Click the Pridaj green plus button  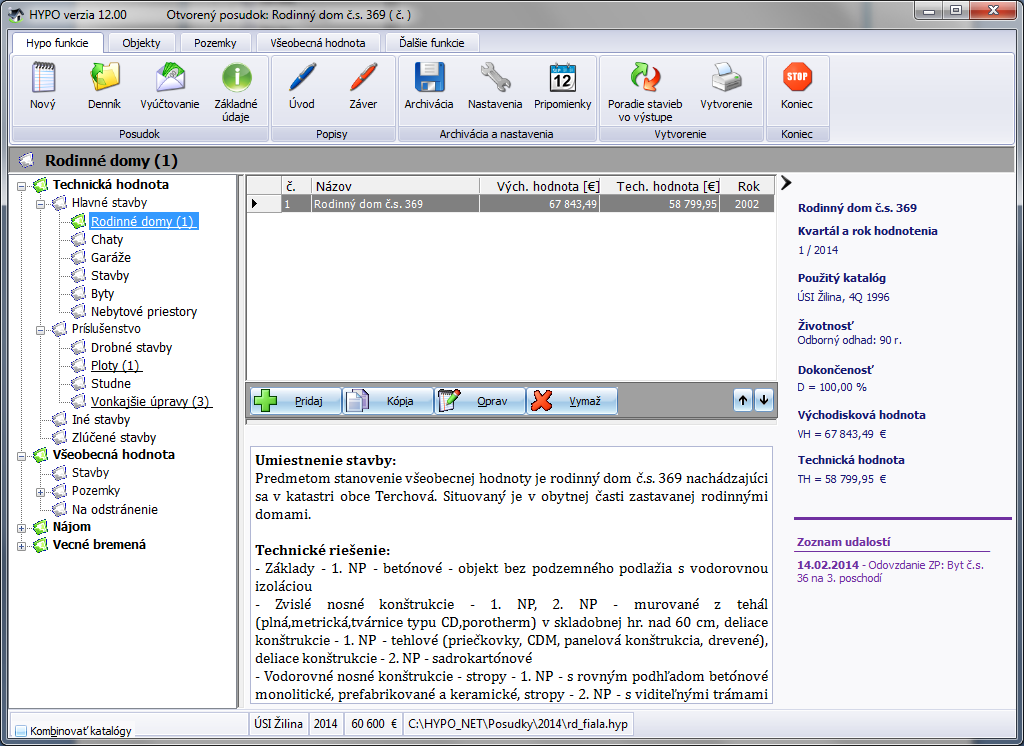click(295, 400)
